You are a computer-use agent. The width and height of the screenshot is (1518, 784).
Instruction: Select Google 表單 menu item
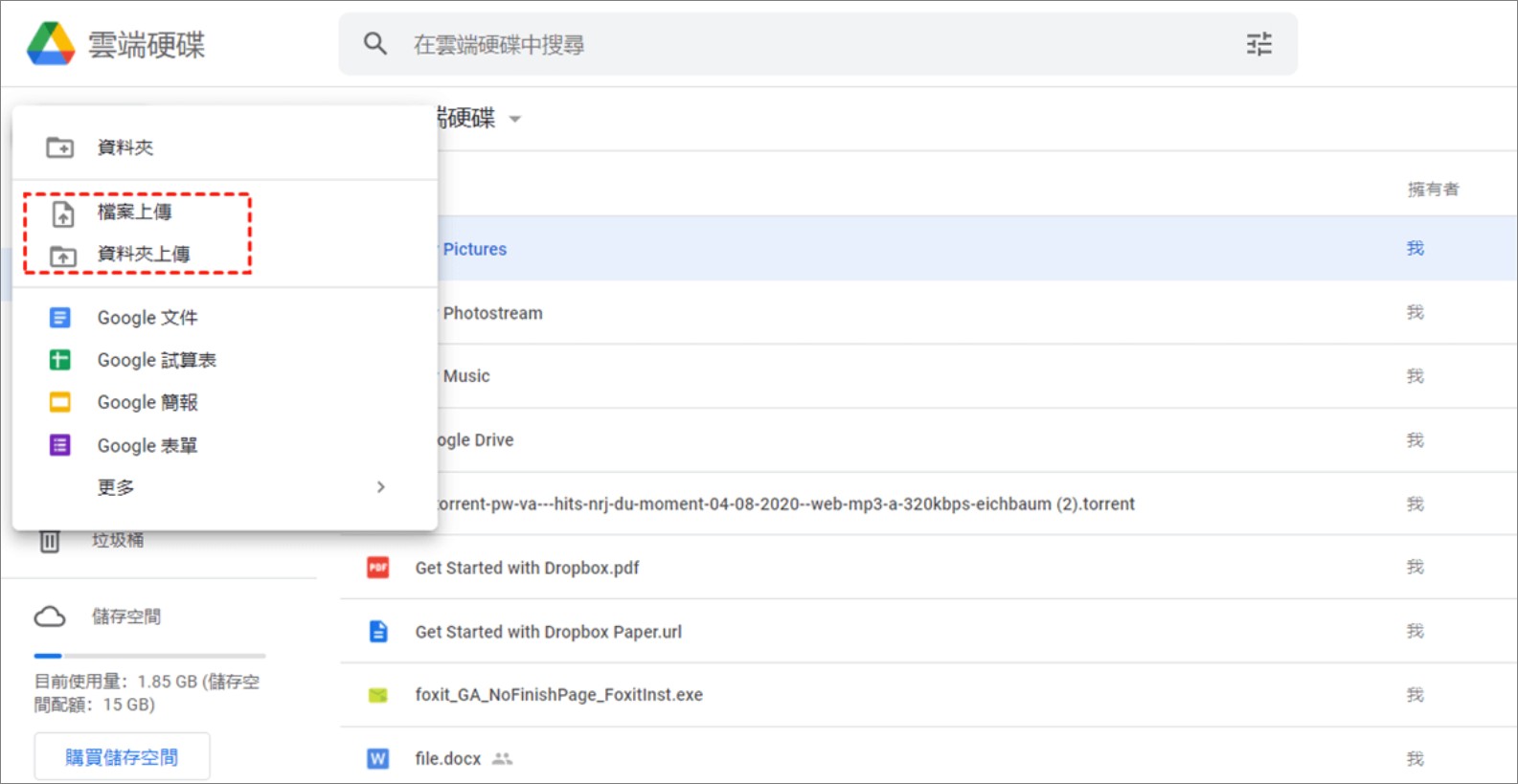tap(225, 445)
